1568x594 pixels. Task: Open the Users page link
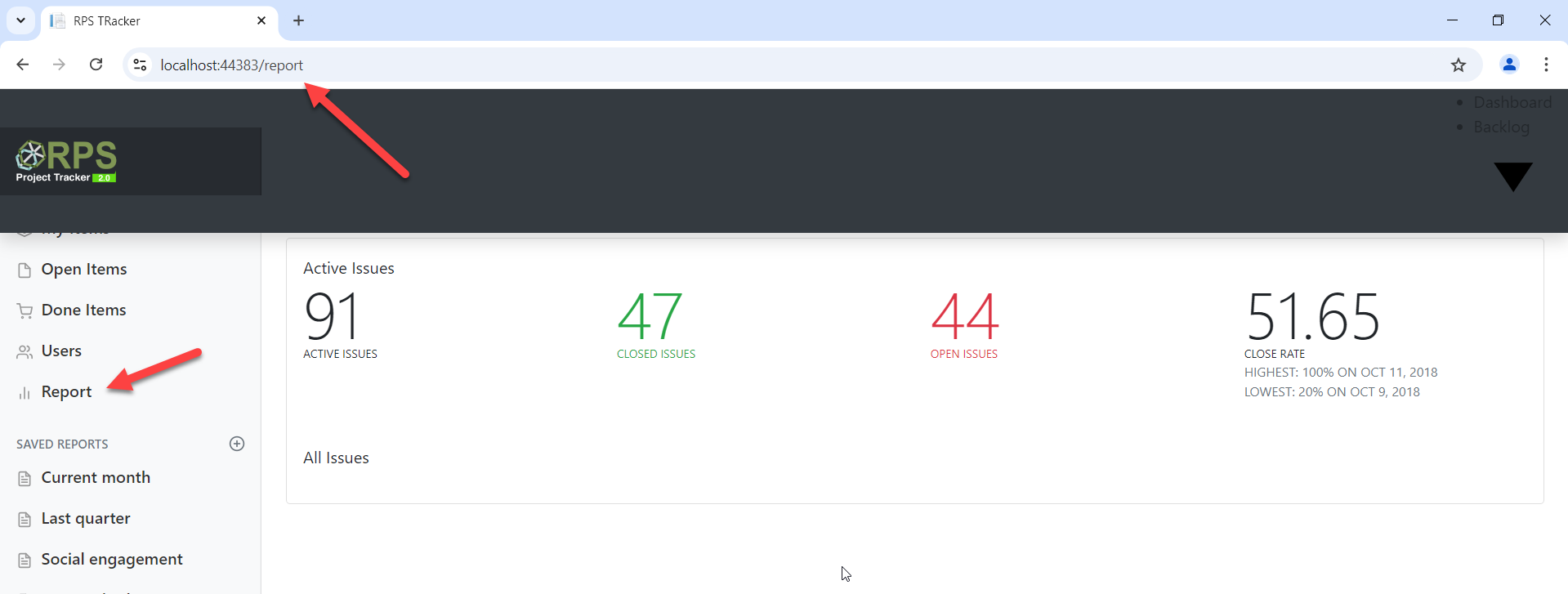tap(61, 351)
